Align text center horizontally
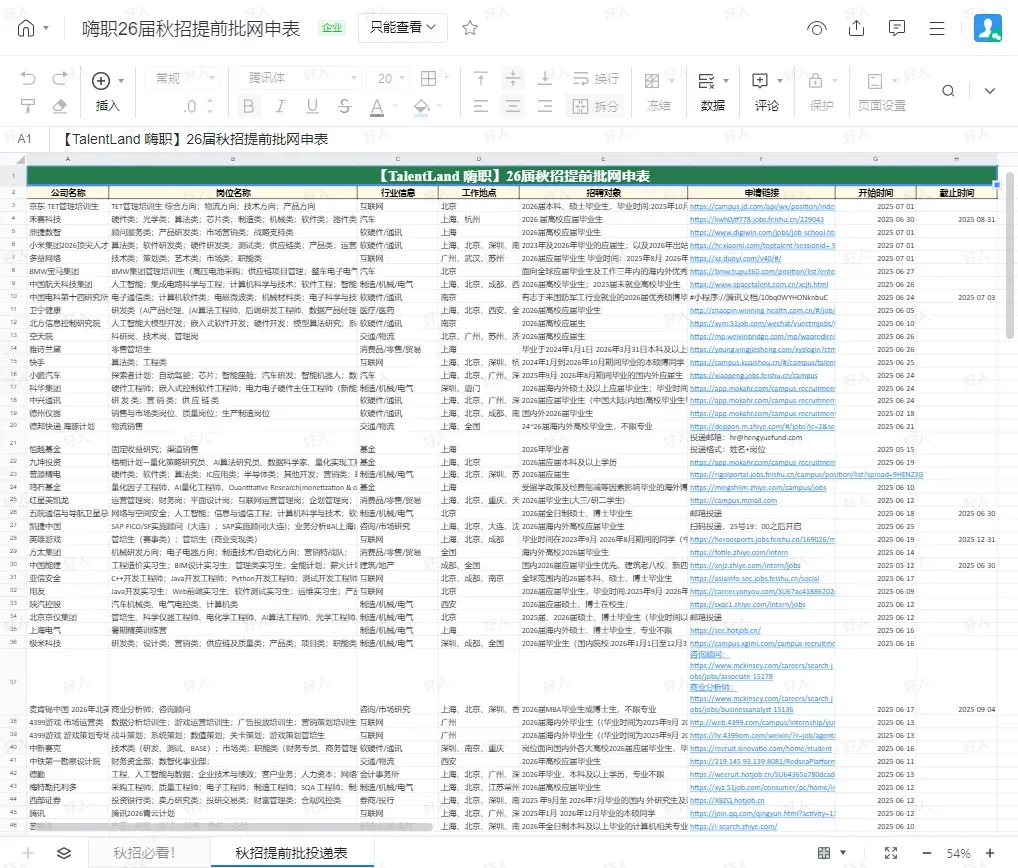This screenshot has height=868, width=1018. tap(513, 106)
